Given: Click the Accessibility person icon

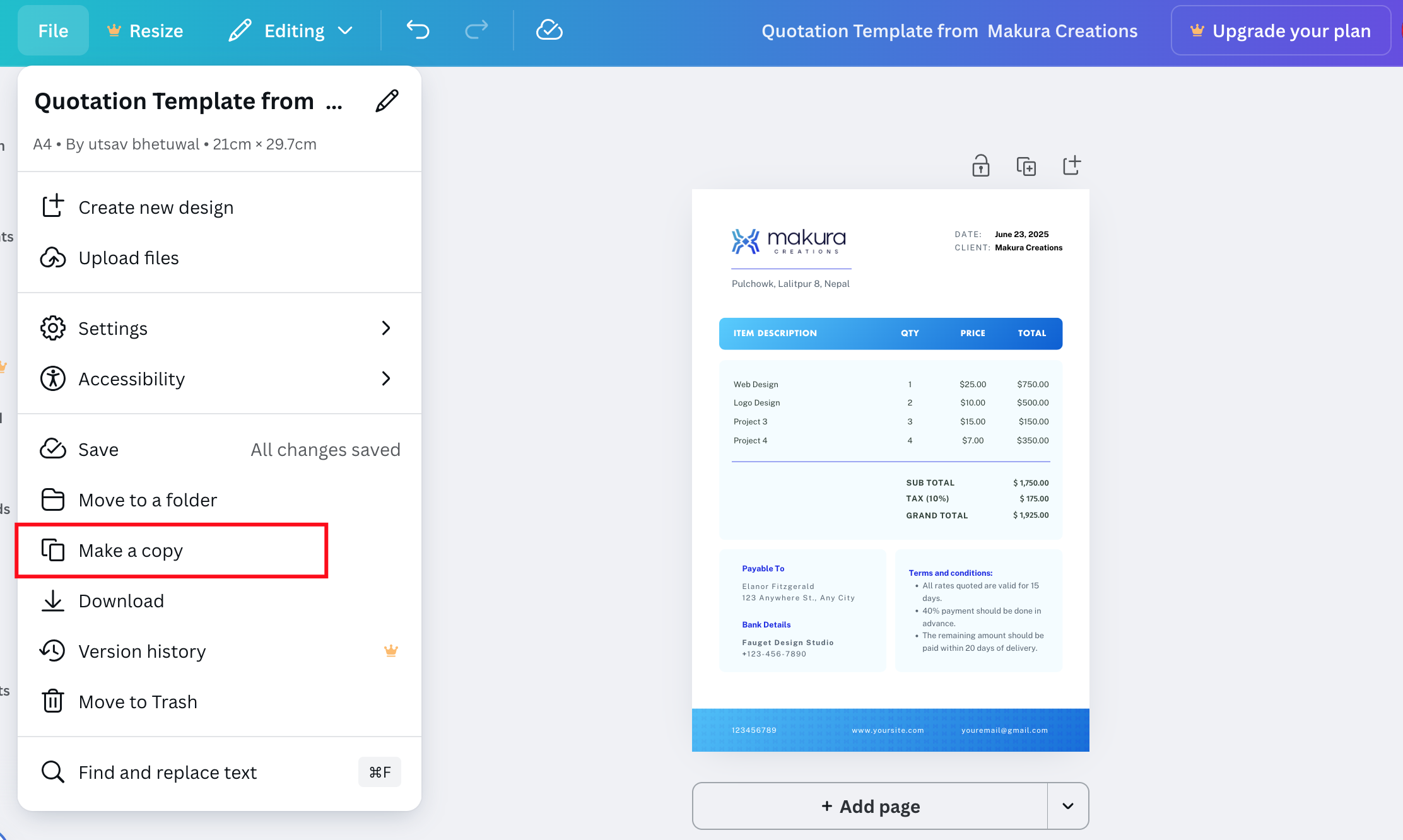Looking at the screenshot, I should pos(53,378).
